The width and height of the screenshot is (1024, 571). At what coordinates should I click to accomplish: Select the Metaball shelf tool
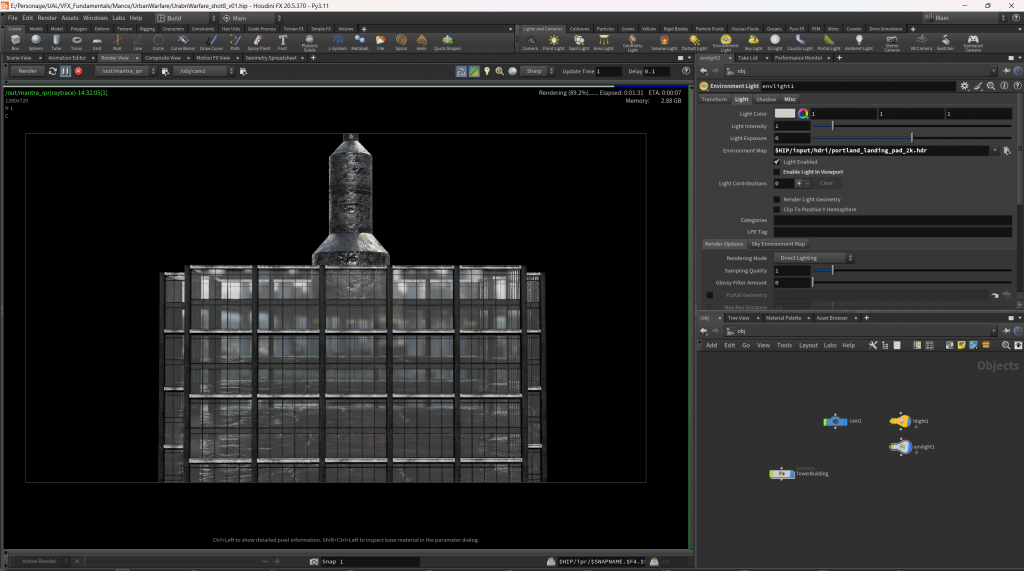point(360,42)
